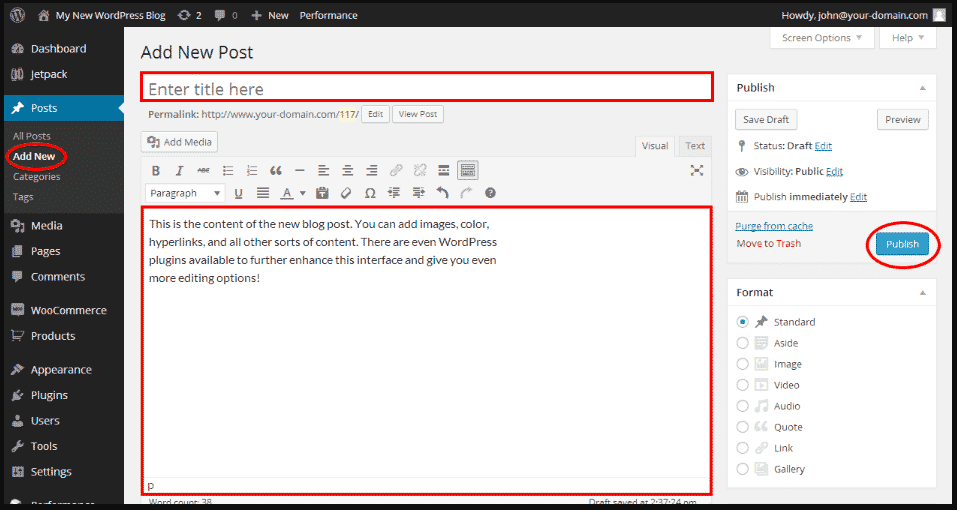The height and width of the screenshot is (510, 957).
Task: Click Purge from cache link
Action: click(x=774, y=226)
